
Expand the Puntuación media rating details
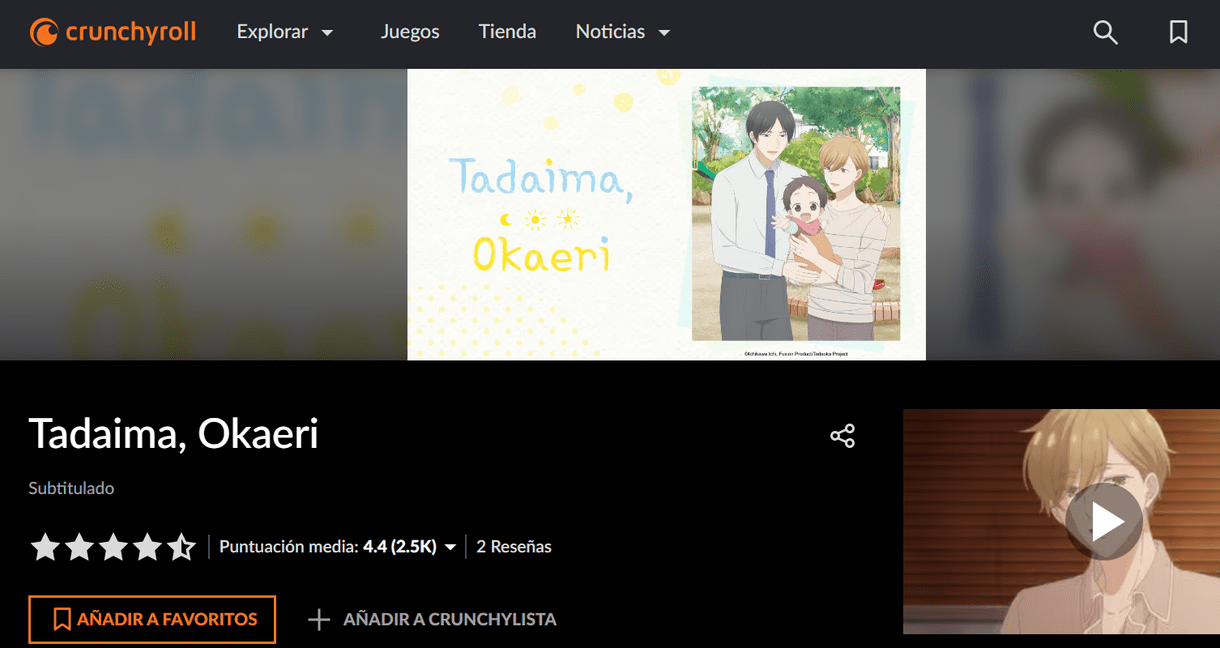[338, 547]
